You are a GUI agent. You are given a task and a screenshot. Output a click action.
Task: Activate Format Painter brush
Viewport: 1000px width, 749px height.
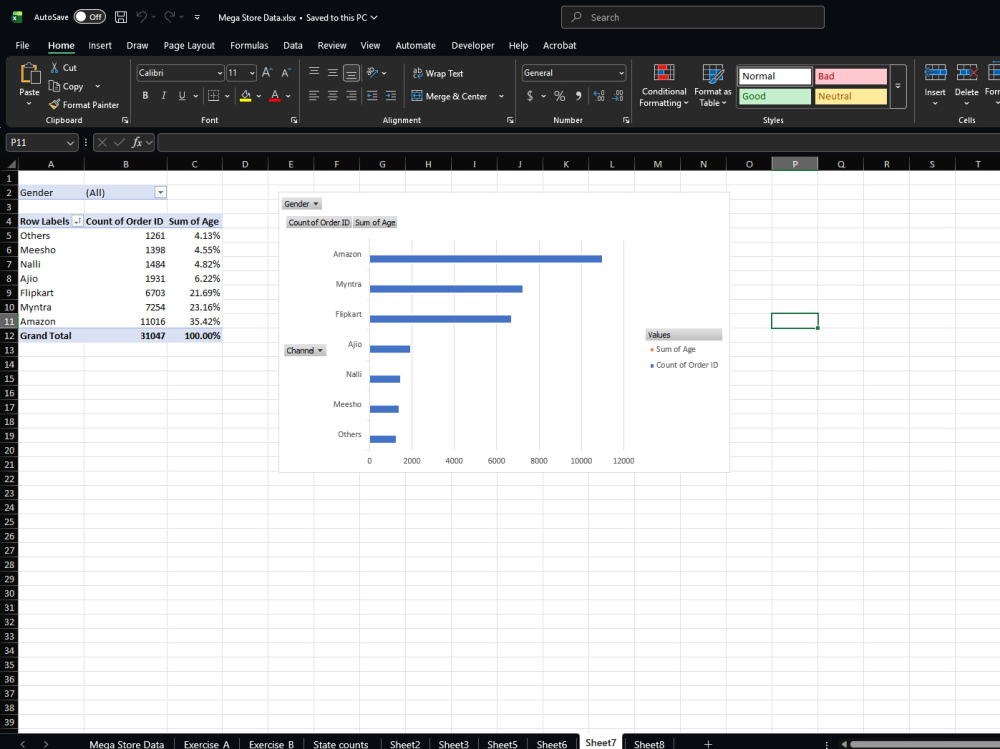(x=84, y=105)
